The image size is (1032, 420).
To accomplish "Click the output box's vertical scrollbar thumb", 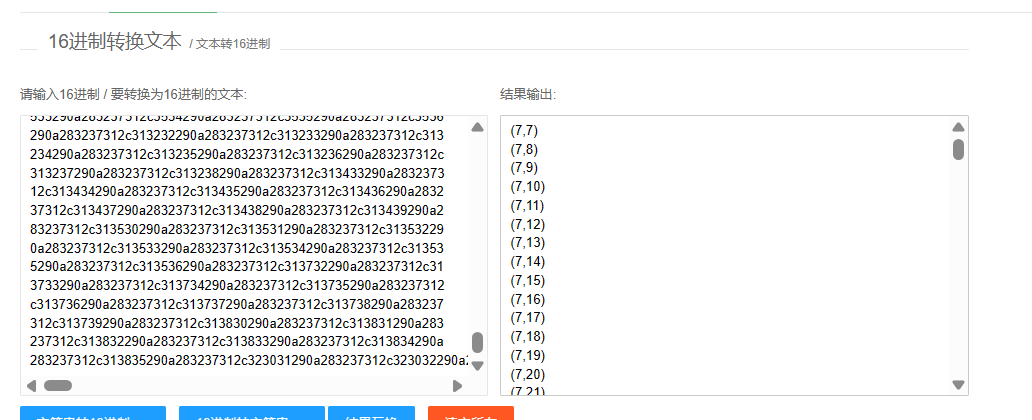I will [x=958, y=149].
